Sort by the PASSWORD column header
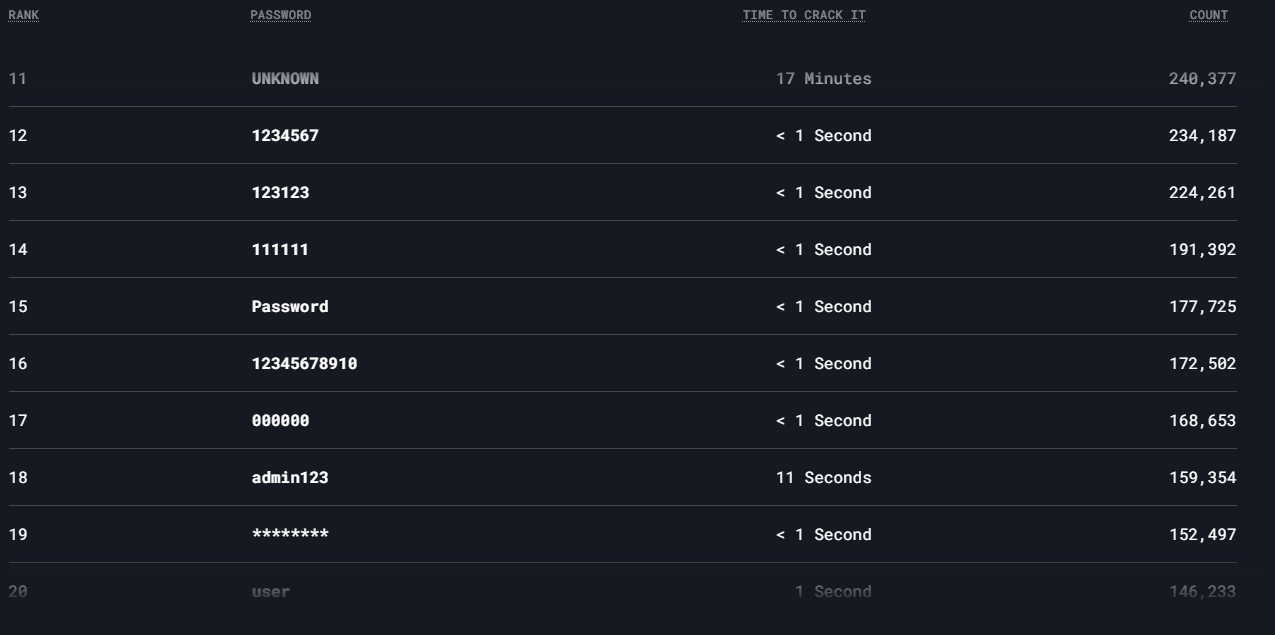Image resolution: width=1275 pixels, height=635 pixels. pyautogui.click(x=281, y=15)
